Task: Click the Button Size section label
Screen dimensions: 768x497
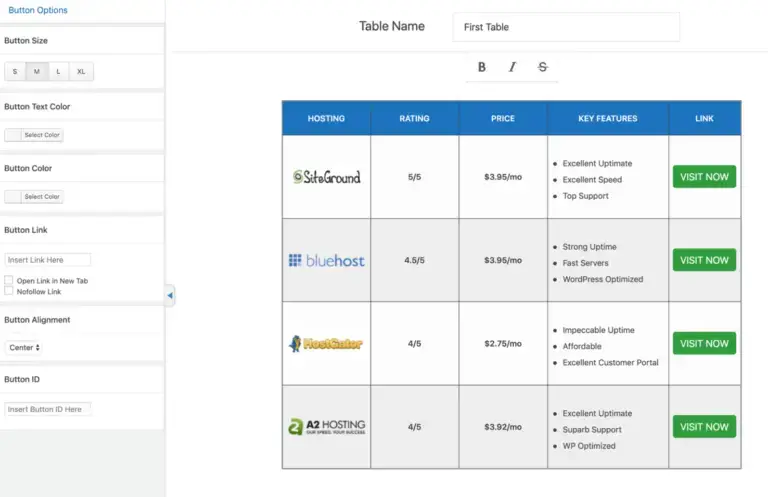Action: 26,41
